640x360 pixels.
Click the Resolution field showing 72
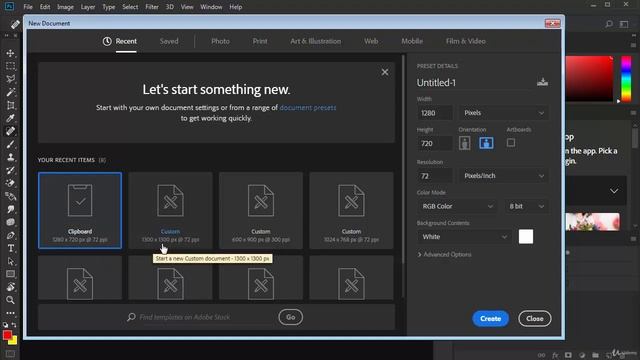[x=434, y=176]
